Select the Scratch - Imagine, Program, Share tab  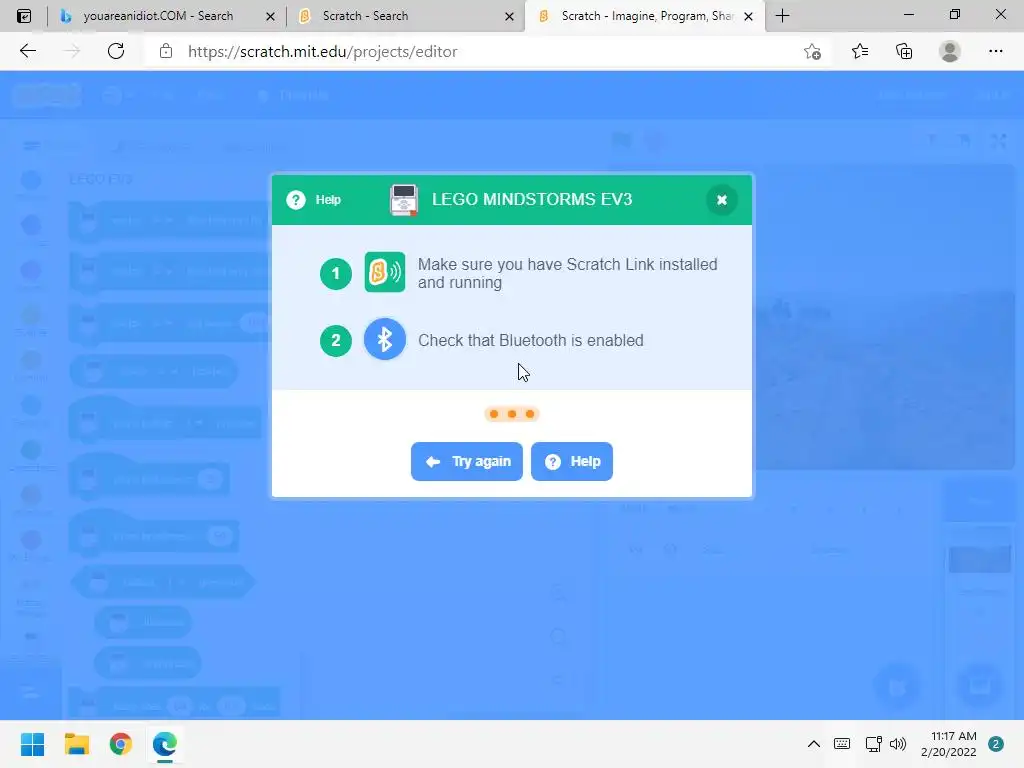pos(647,16)
